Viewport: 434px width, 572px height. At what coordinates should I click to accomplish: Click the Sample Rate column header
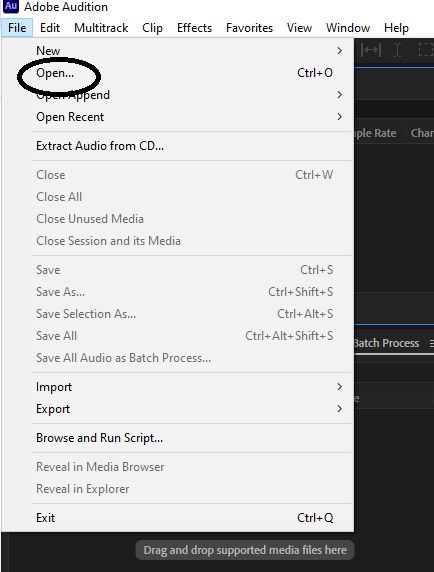point(375,133)
